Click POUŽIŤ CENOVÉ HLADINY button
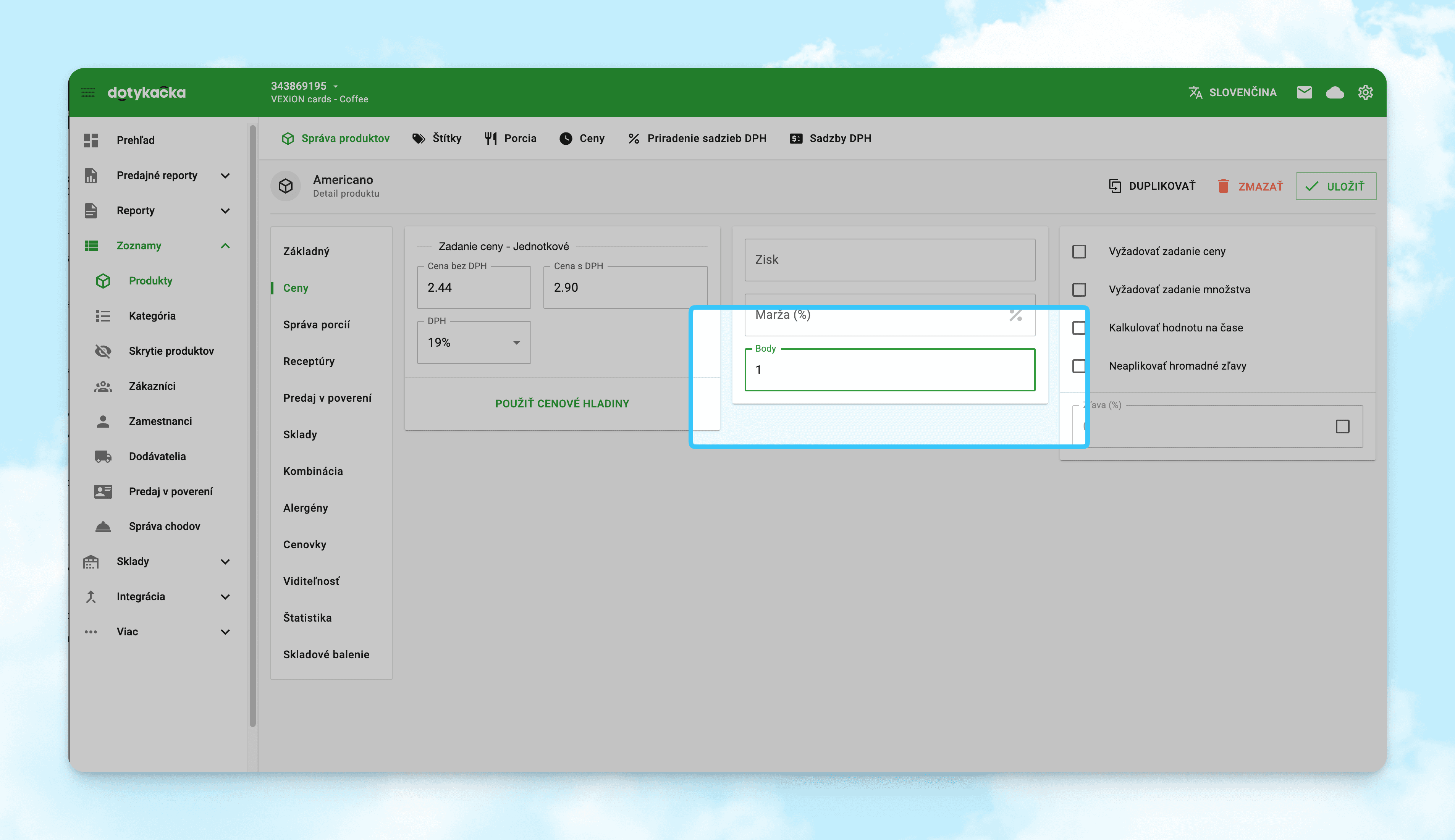The image size is (1455, 840). [562, 404]
